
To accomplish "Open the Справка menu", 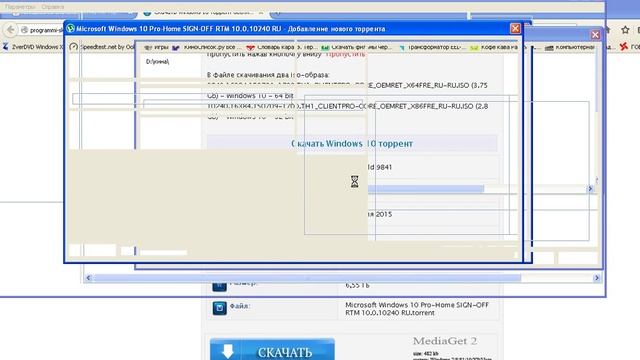I will (x=53, y=7).
